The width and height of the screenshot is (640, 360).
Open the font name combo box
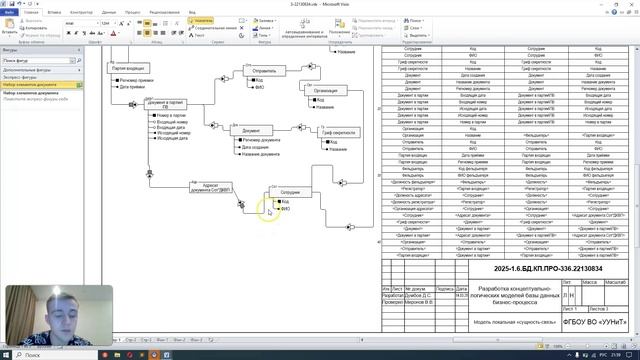82,23
